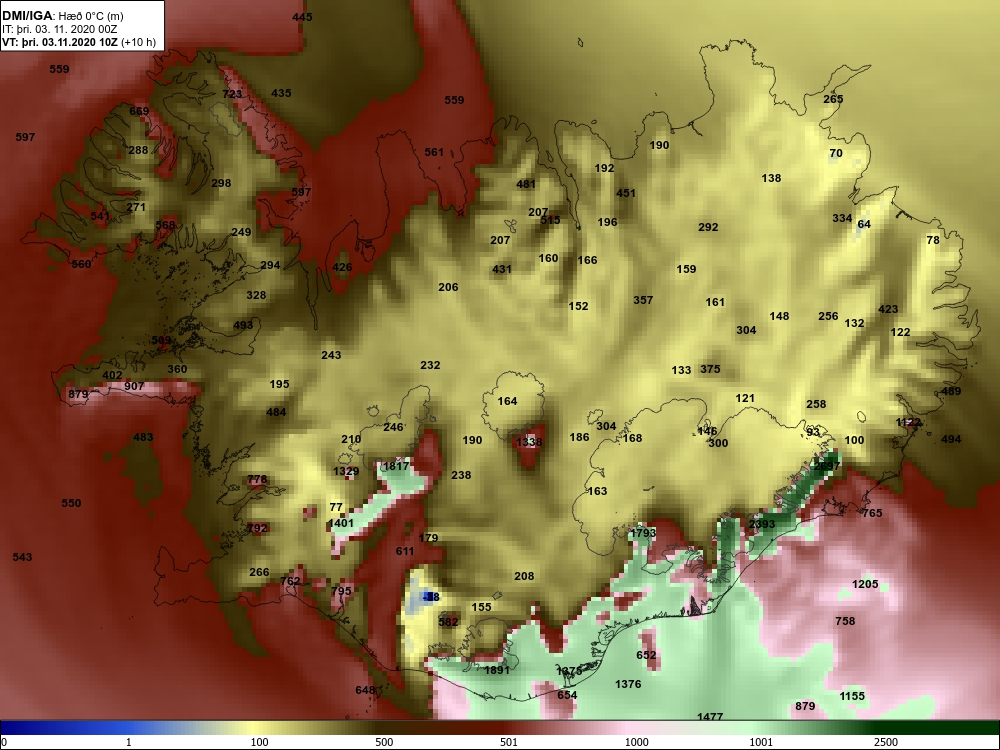Click the map value '1205'
This screenshot has width=1000, height=750.
point(865,584)
